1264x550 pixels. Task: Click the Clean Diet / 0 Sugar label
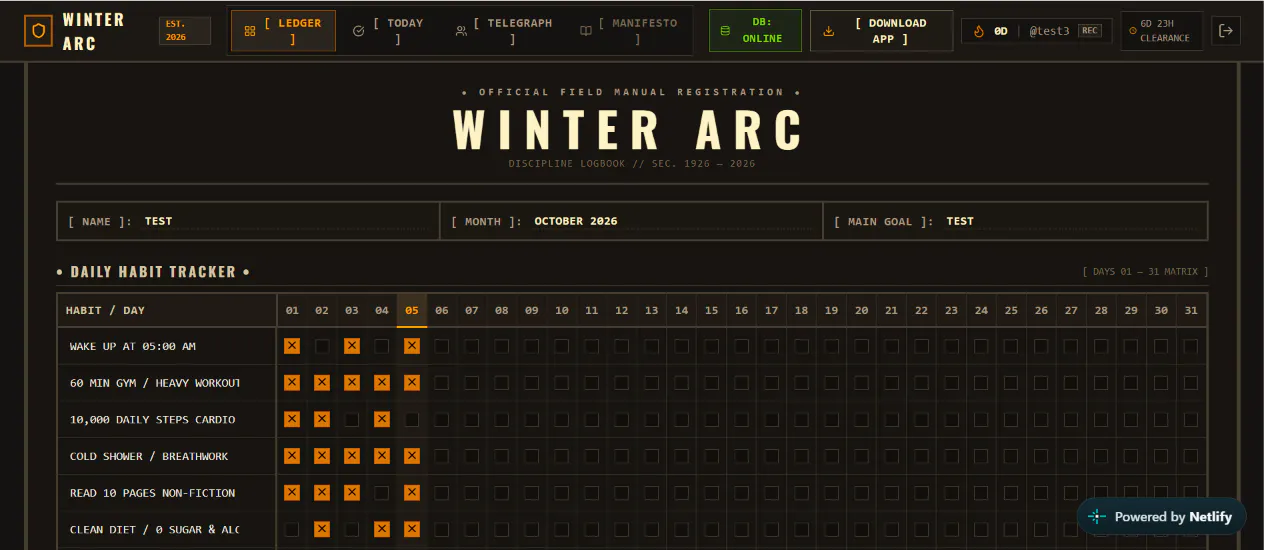click(155, 530)
